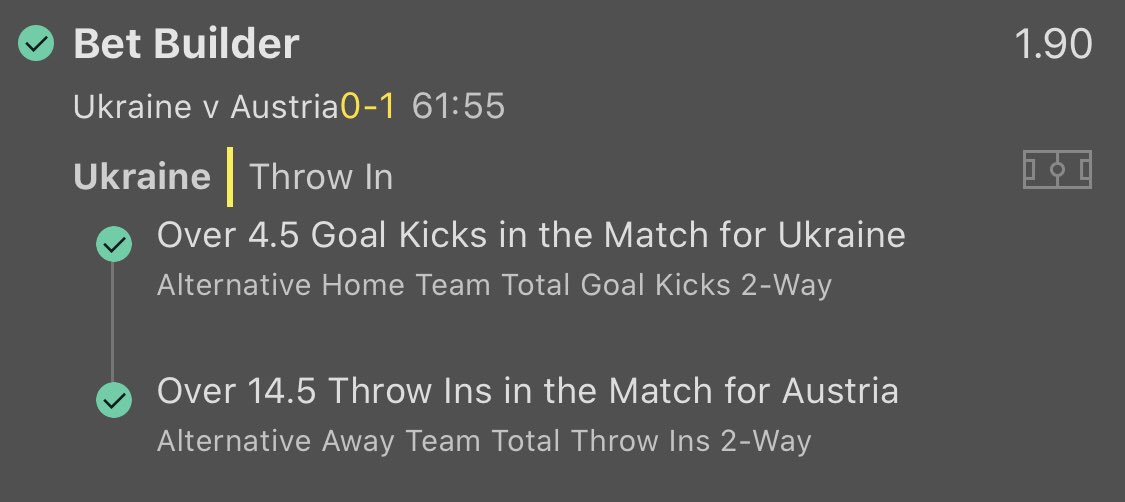1125x502 pixels.
Task: Click the vertical line connecting both selections
Action: coord(113,322)
